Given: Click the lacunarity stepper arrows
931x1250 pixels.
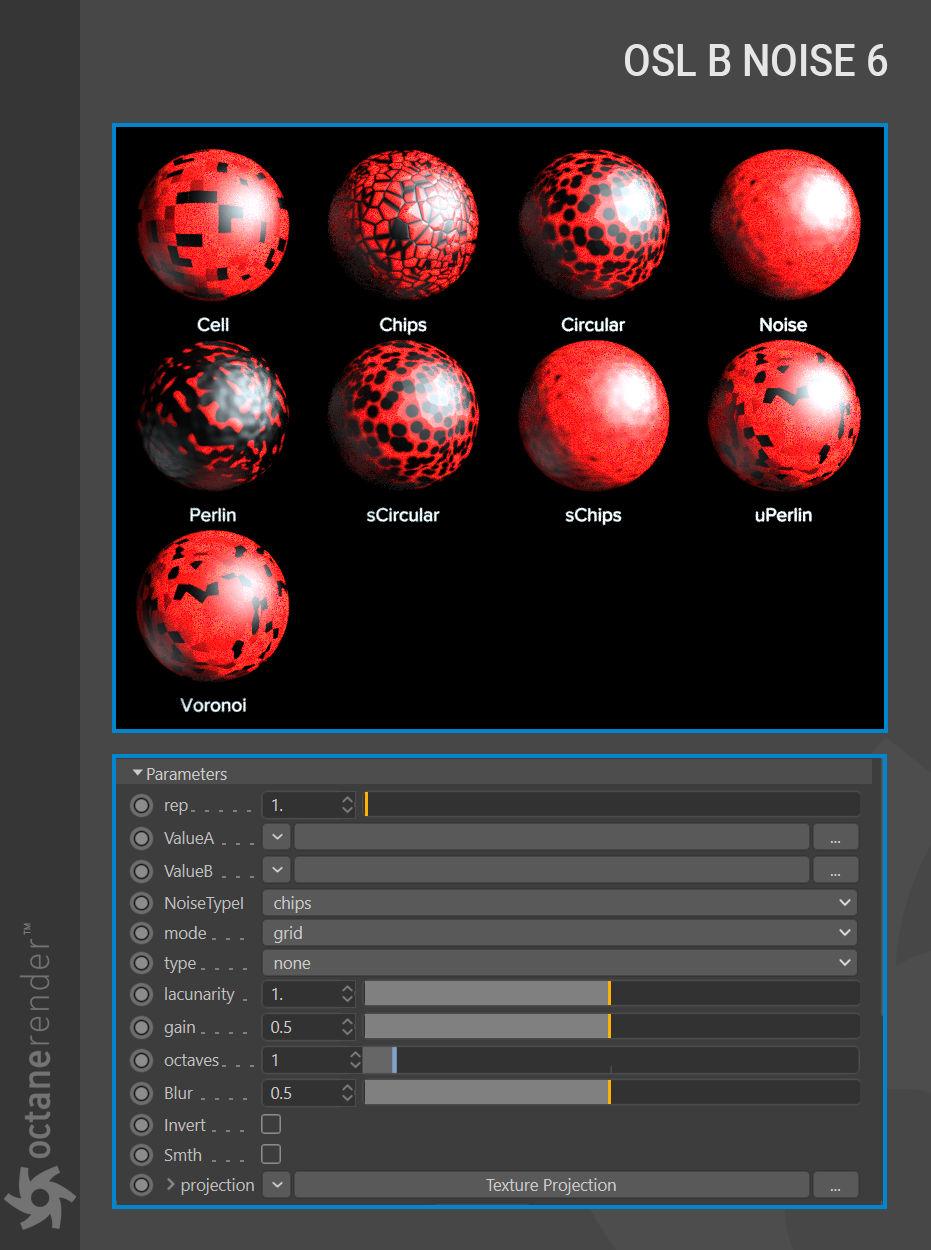Looking at the screenshot, I should coord(347,994).
